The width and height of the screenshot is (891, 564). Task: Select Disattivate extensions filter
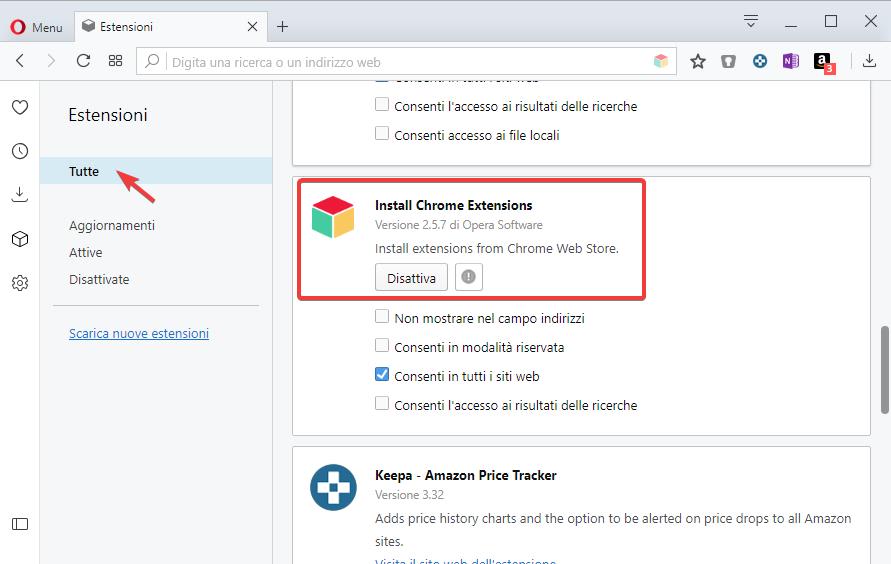[x=99, y=279]
